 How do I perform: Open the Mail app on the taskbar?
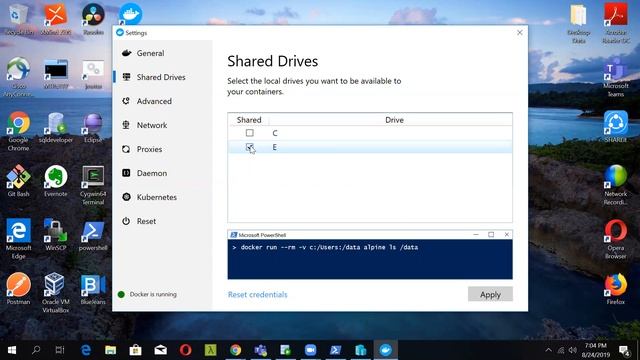click(160, 350)
